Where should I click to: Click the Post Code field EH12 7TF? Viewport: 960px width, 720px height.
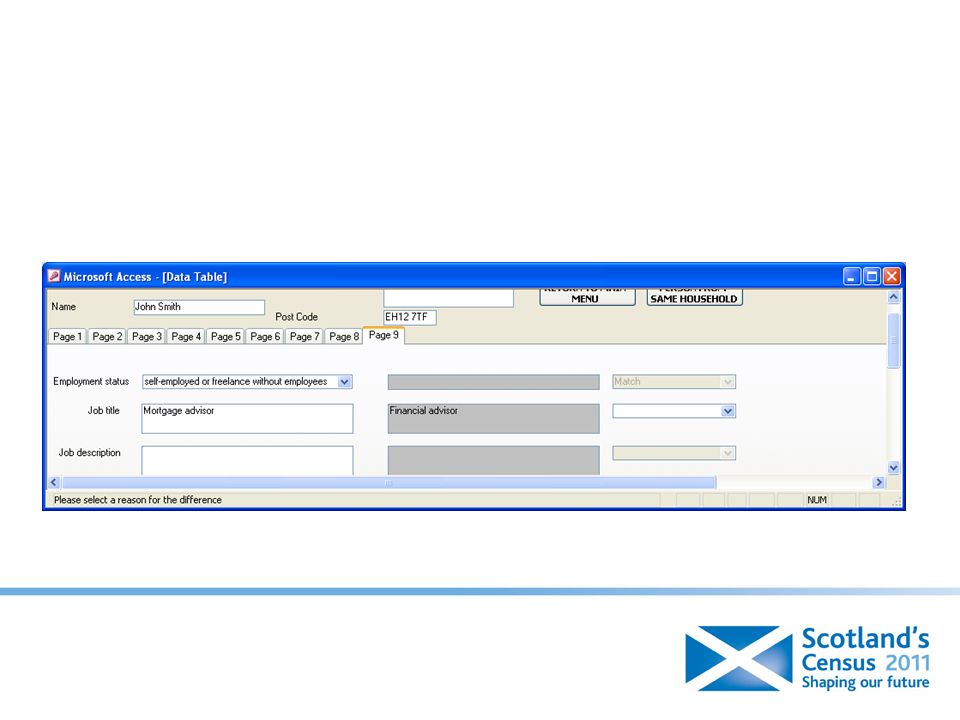pos(410,317)
